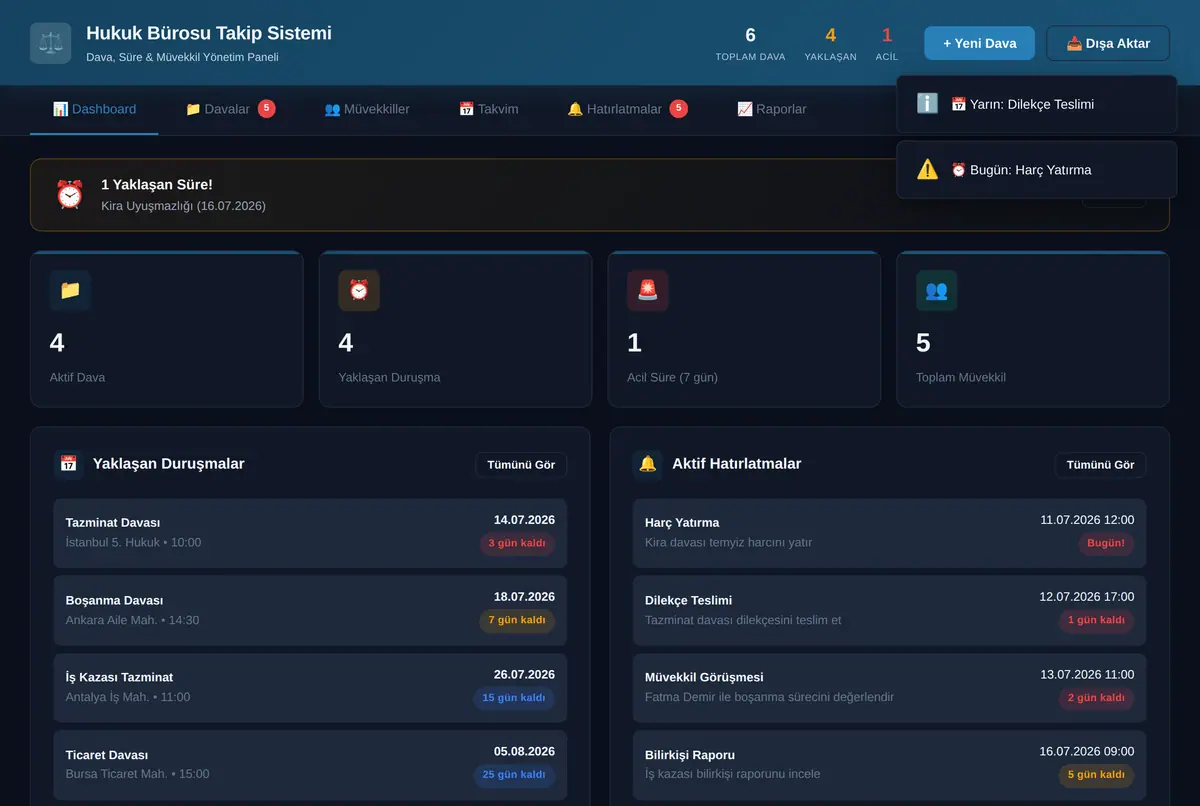Create a new case with Yeni Dava
Image resolution: width=1200 pixels, height=806 pixels.
tap(980, 43)
